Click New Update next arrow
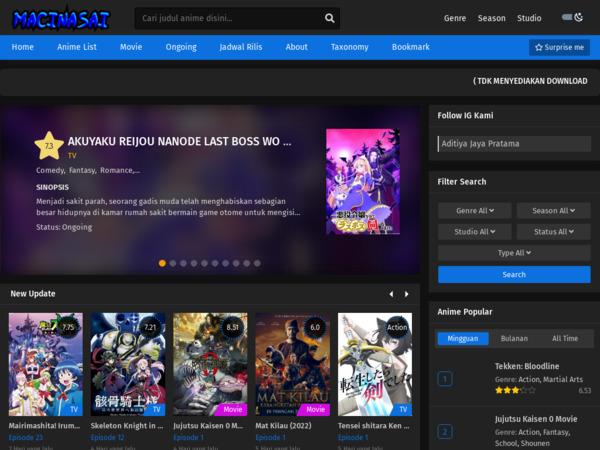600x450 pixels. [x=406, y=294]
